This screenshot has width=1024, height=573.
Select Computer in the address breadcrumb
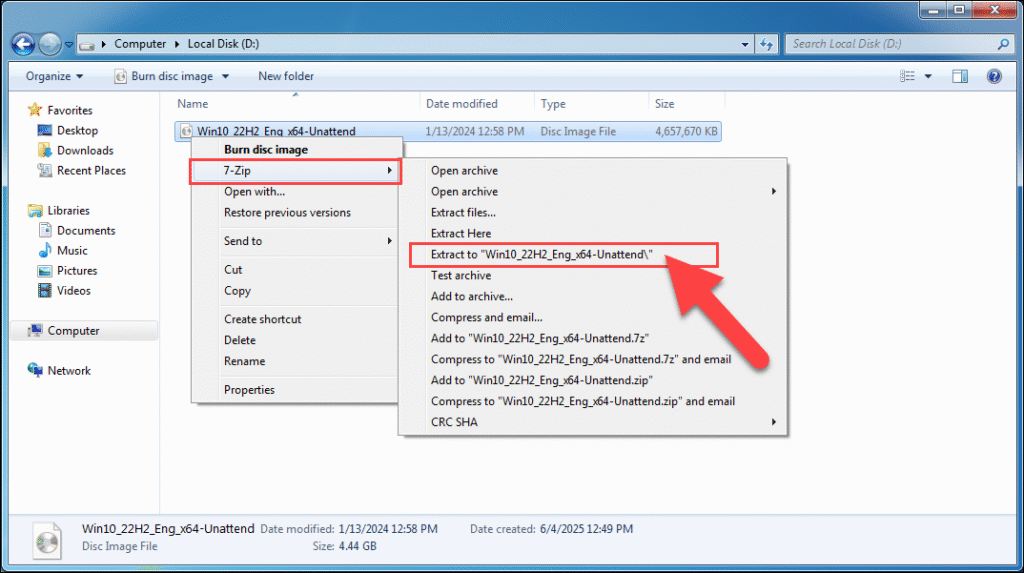(x=140, y=44)
